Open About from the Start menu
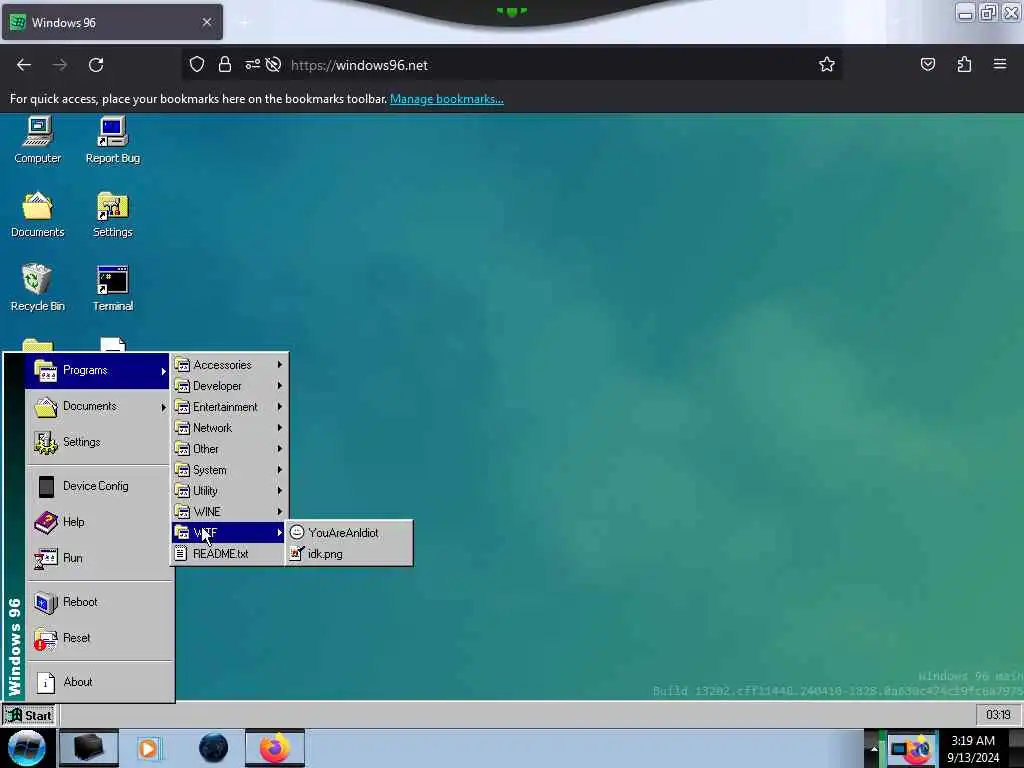Screen dimensions: 1024x768 point(97,682)
